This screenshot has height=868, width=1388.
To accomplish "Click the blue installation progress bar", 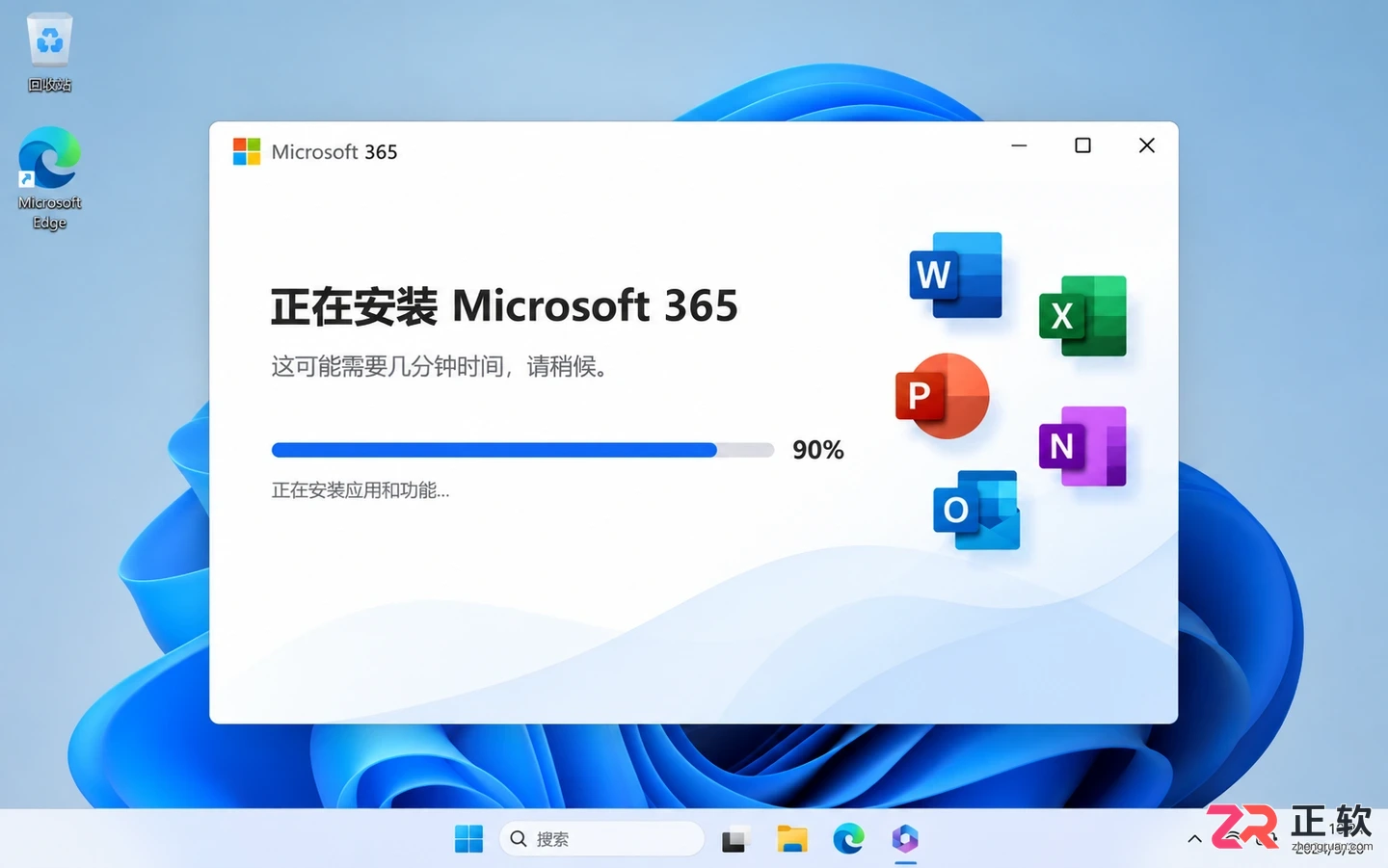I will [523, 450].
